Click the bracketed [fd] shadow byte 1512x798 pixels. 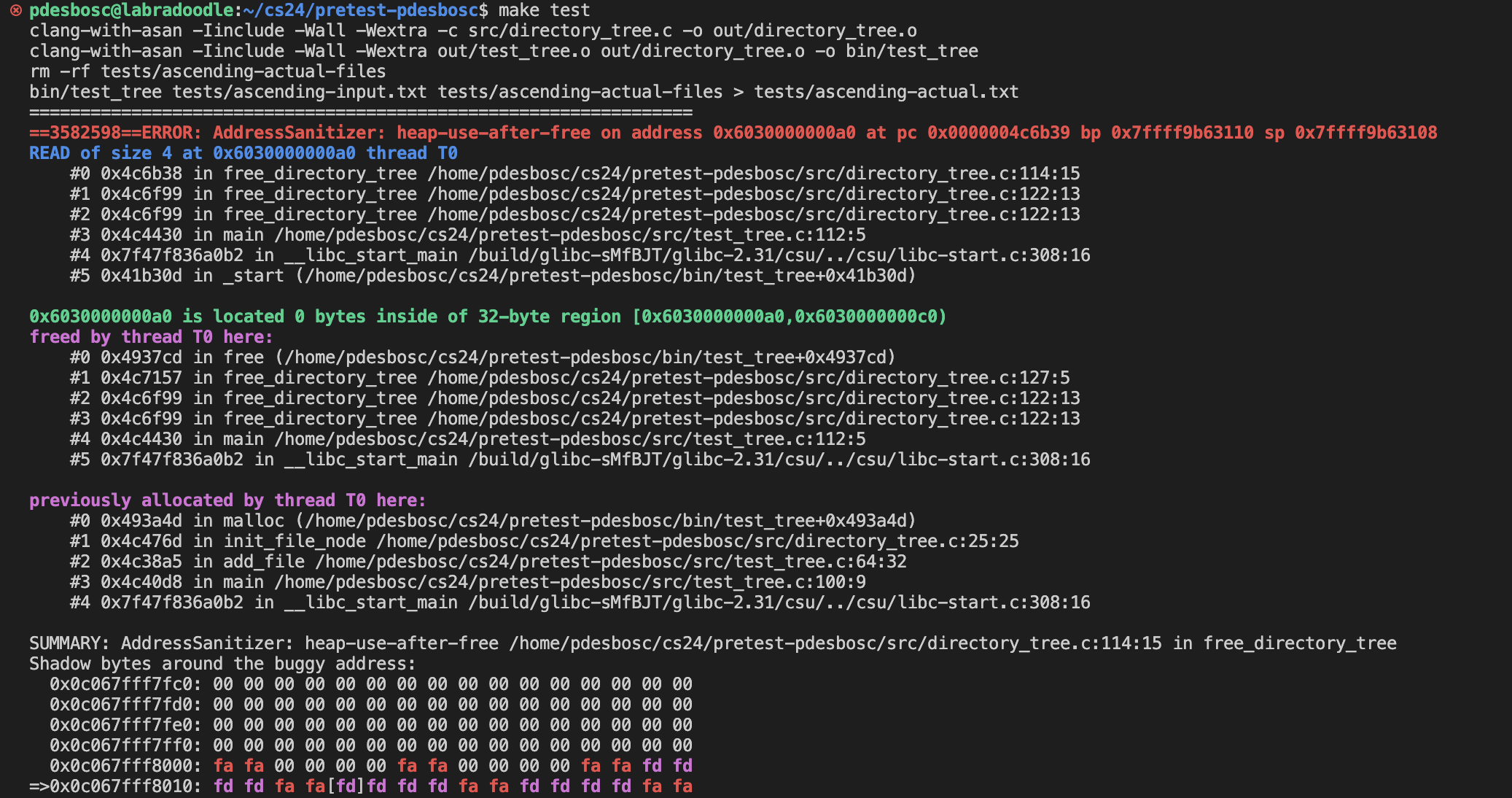(346, 786)
